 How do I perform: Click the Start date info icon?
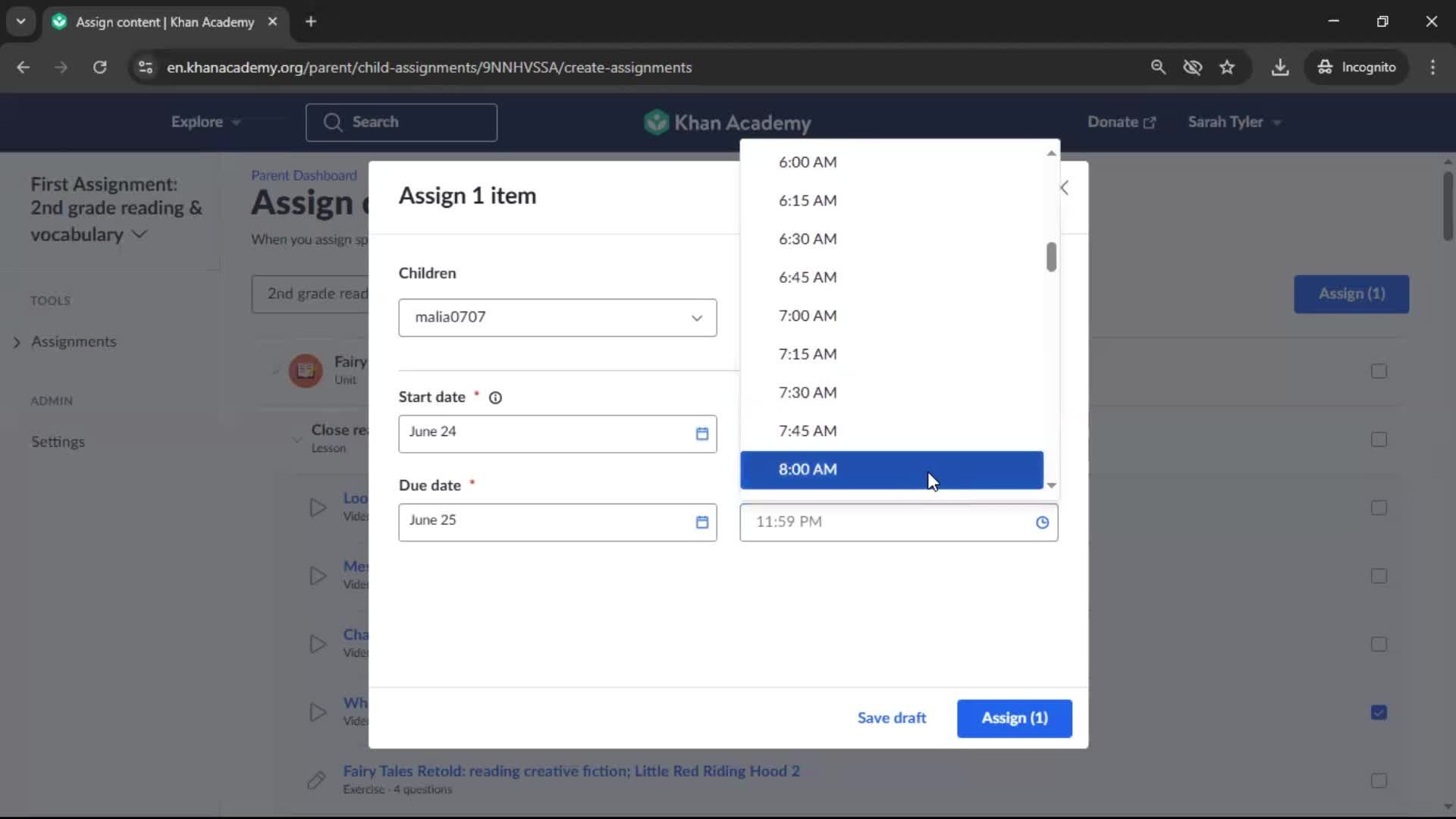pyautogui.click(x=495, y=397)
